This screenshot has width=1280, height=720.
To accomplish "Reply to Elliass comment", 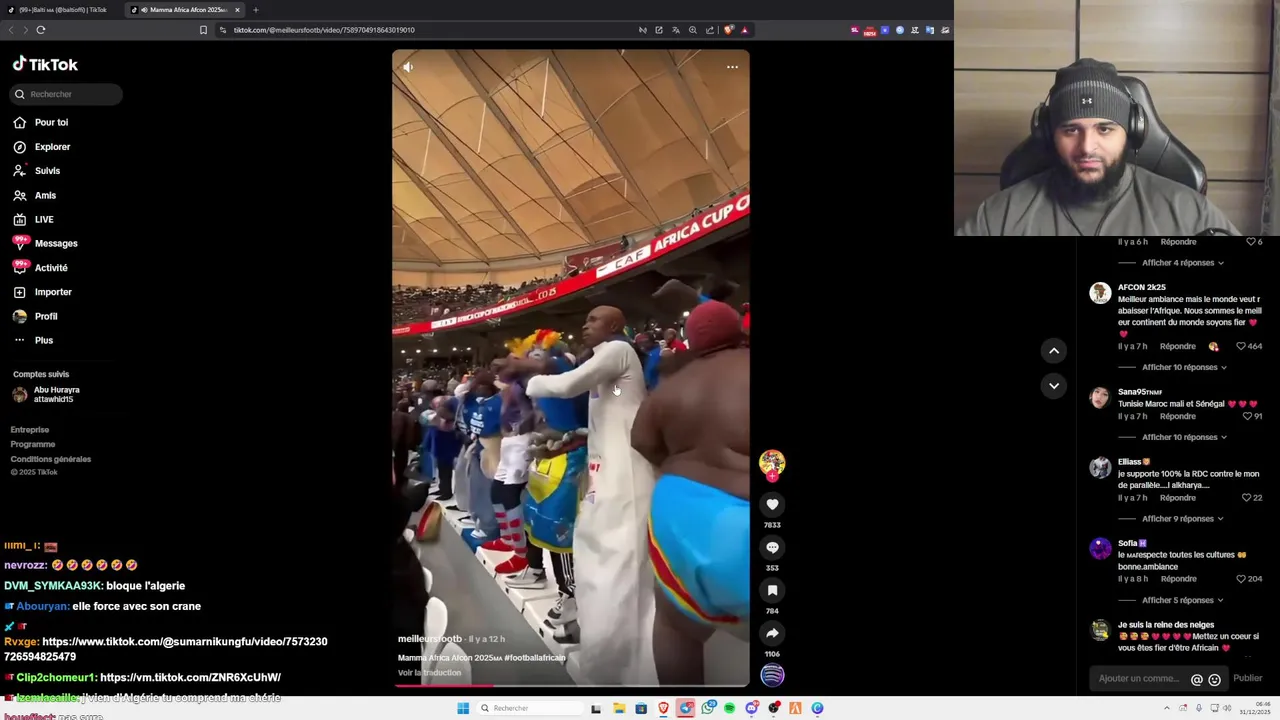I will 1178,498.
